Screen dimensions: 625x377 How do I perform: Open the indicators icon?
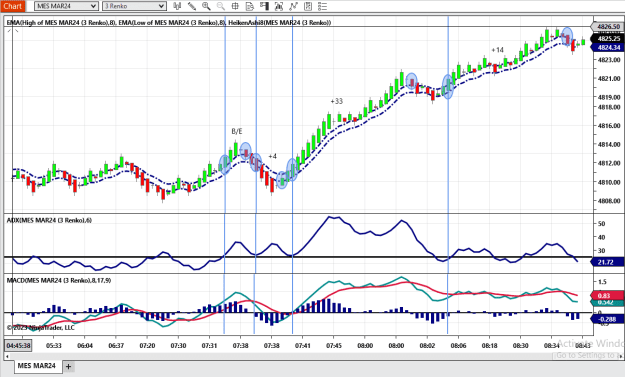click(293, 6)
